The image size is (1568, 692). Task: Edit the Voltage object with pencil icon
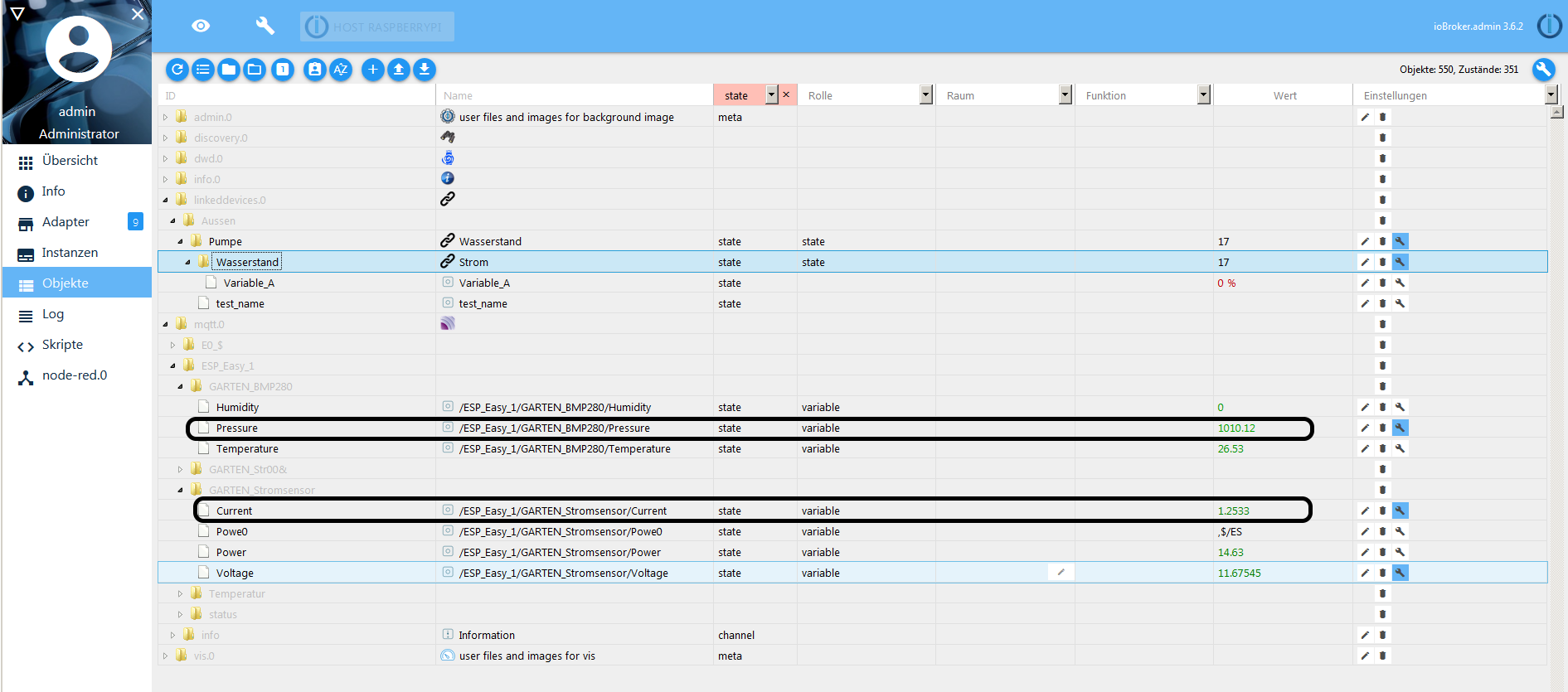point(1365,573)
